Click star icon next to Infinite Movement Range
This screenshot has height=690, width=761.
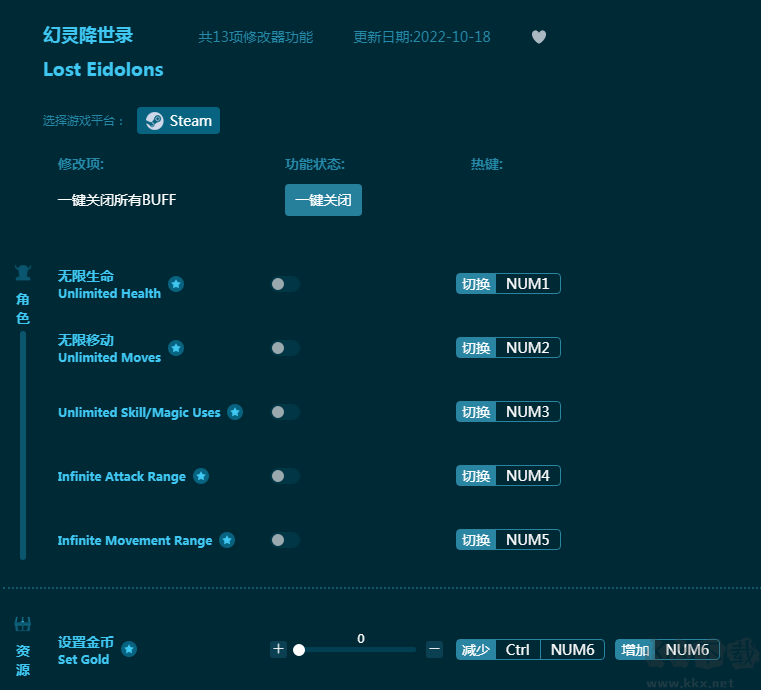click(227, 540)
